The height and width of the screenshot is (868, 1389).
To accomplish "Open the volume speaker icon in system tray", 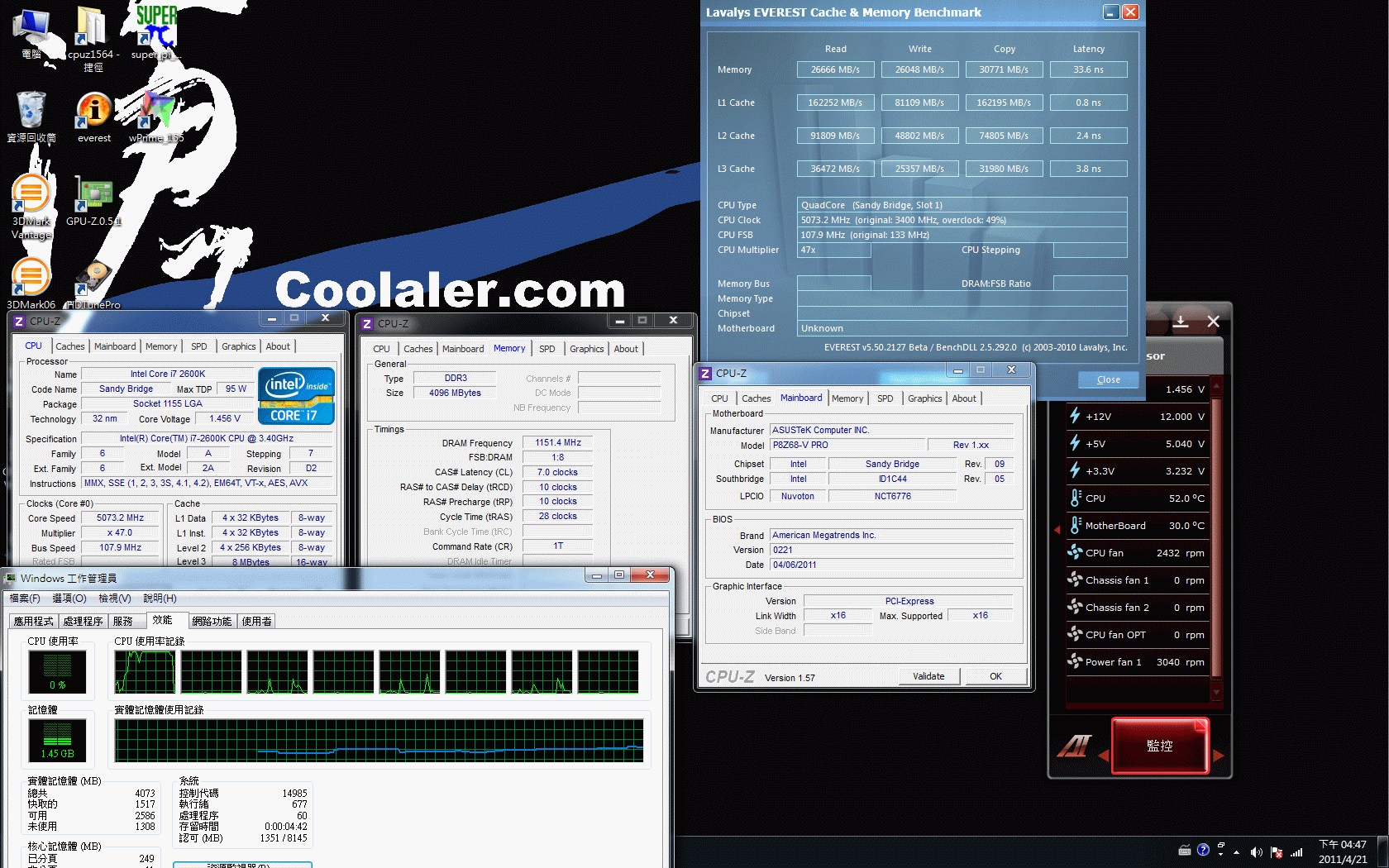I will tap(1256, 852).
